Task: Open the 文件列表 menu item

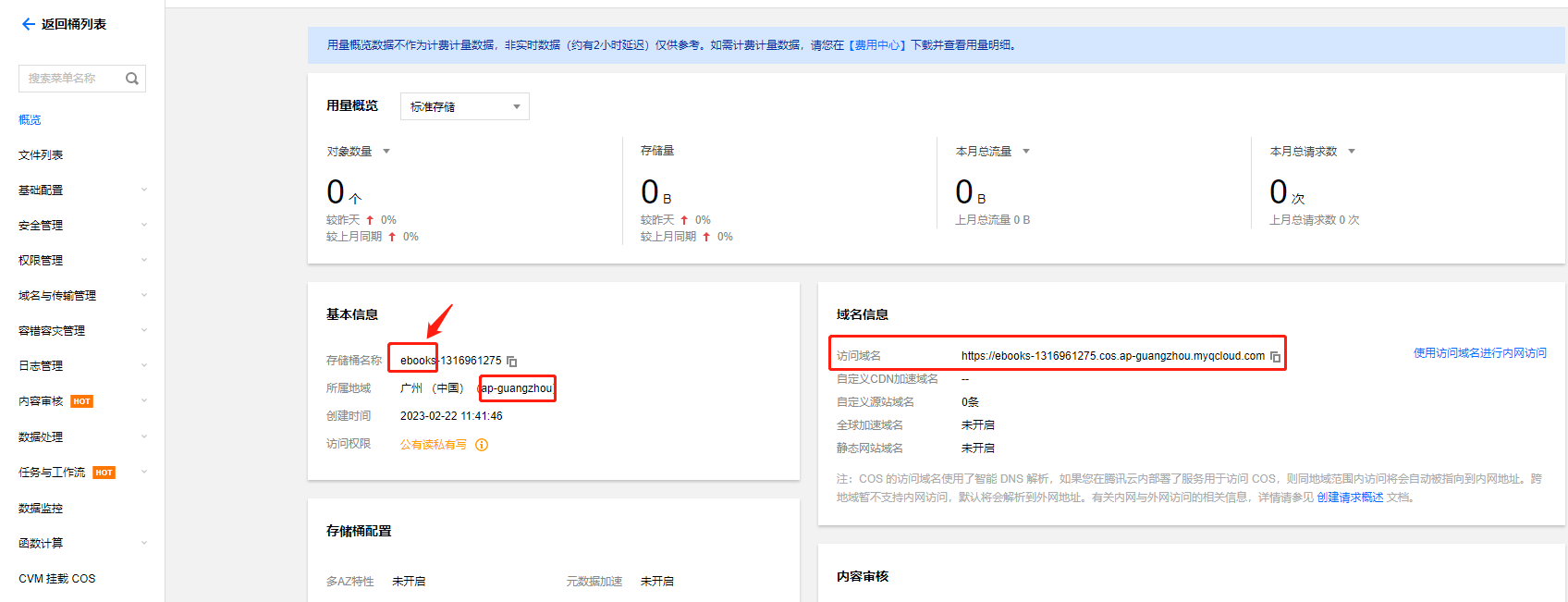Action: coord(41,155)
